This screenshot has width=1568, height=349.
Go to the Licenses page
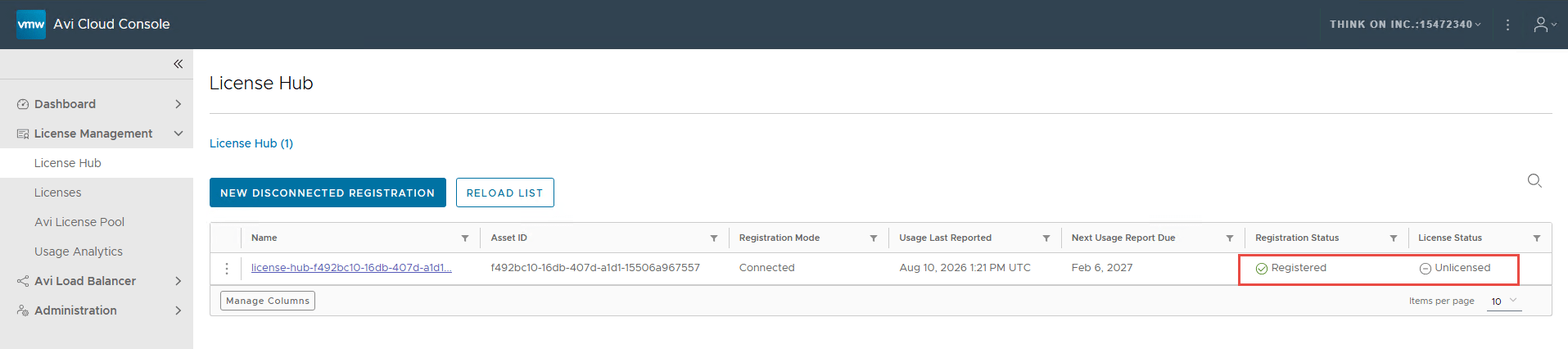pyautogui.click(x=58, y=193)
